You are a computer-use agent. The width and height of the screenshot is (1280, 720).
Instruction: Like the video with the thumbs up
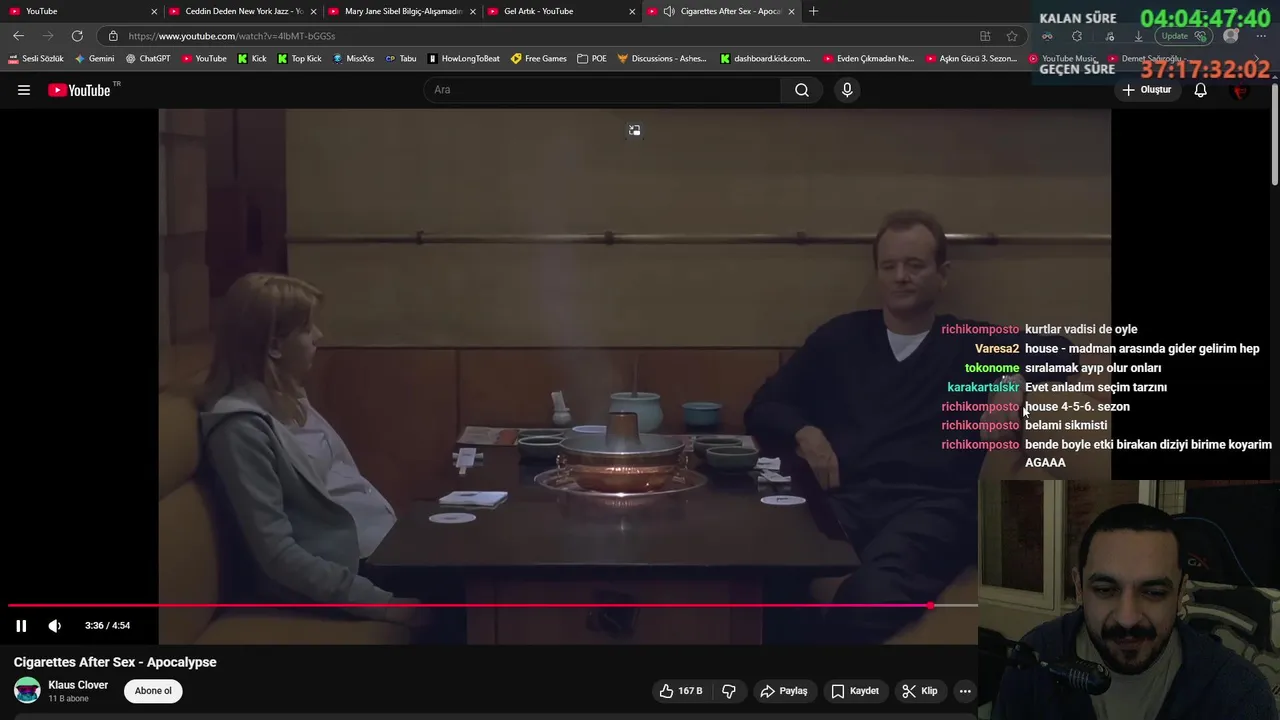[680, 691]
